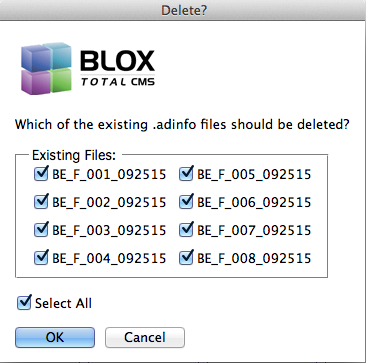
Task: Toggle the BE_F_004_092515 checkbox off
Action: coord(41,258)
